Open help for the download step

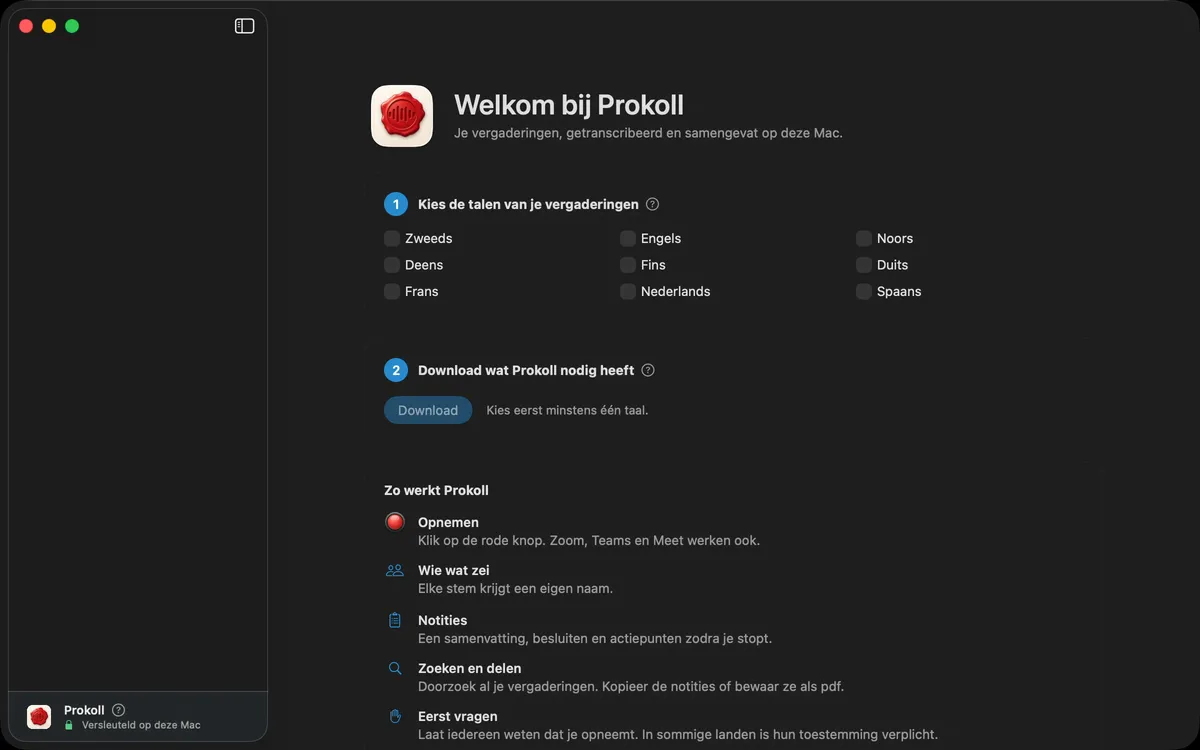(x=648, y=370)
